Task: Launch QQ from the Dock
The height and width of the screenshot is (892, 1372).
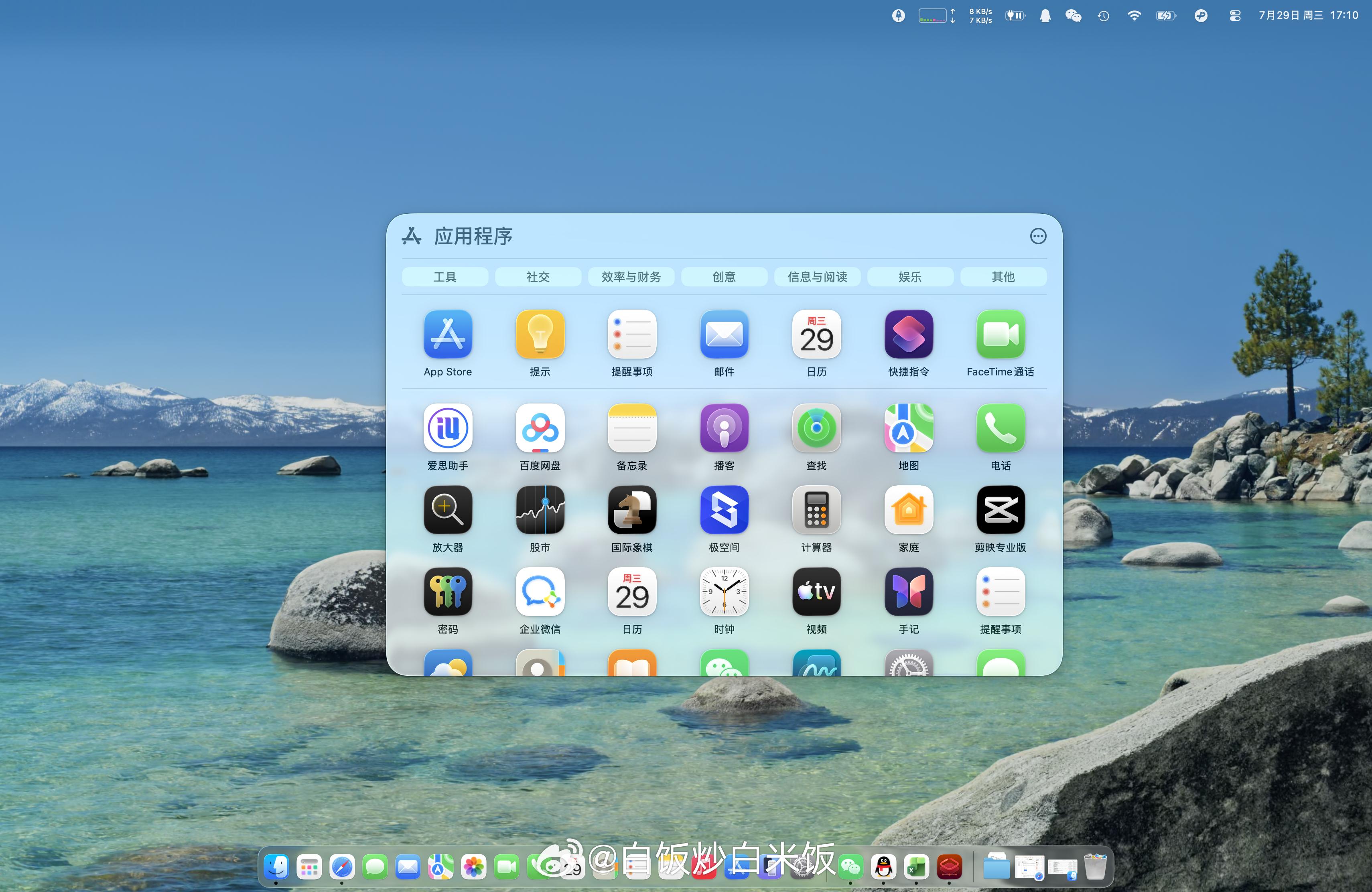Action: pyautogui.click(x=883, y=866)
